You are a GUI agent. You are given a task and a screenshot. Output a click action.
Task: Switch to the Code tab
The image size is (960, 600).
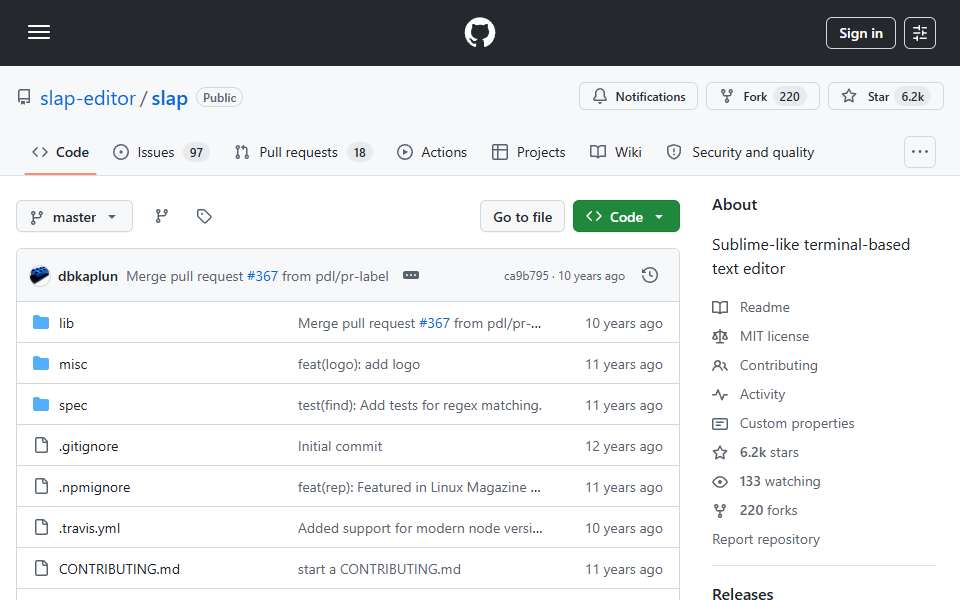60,152
